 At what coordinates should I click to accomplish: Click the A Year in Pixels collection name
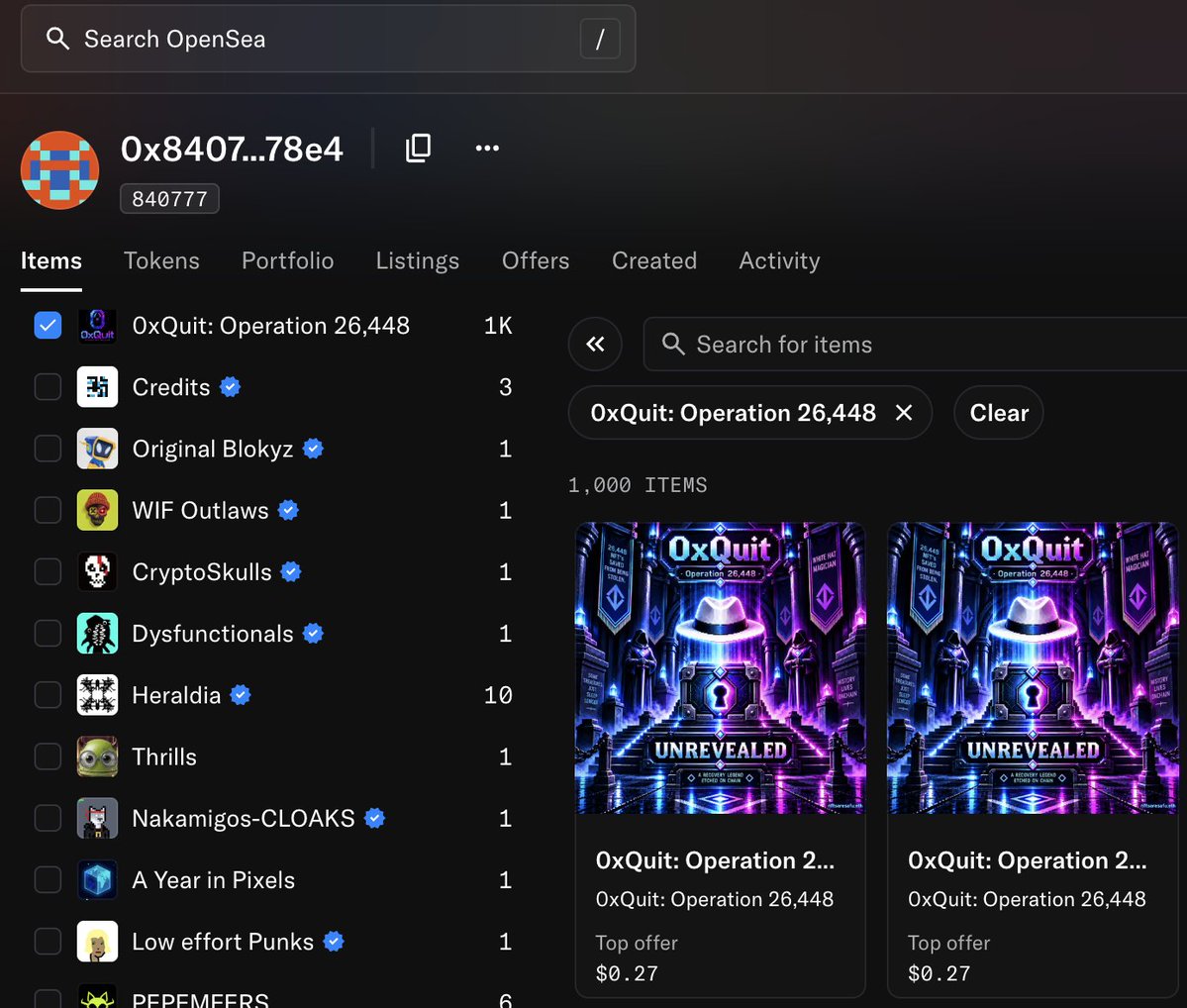tap(214, 880)
